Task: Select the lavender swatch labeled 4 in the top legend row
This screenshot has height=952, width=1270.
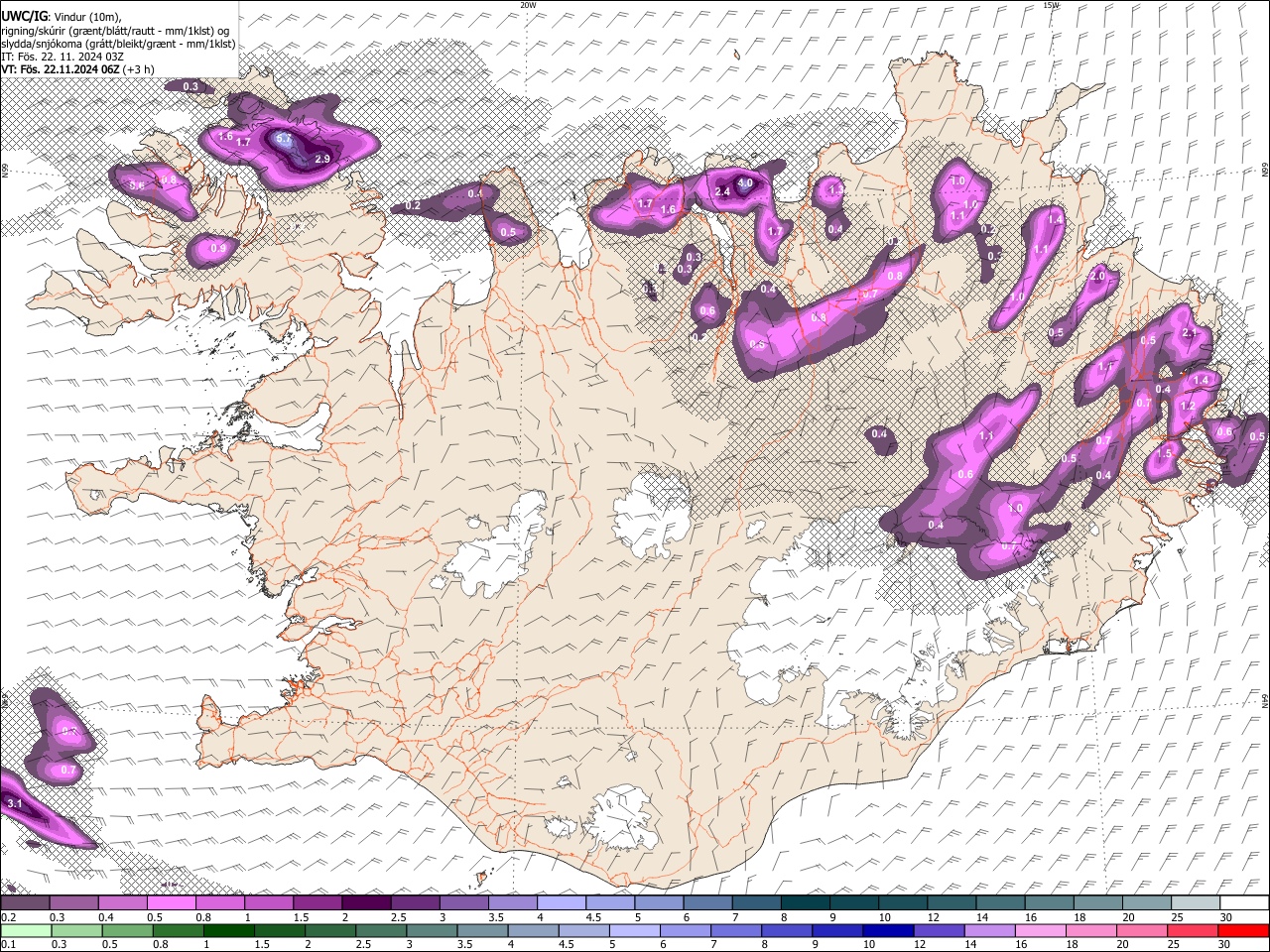Action: [562, 902]
